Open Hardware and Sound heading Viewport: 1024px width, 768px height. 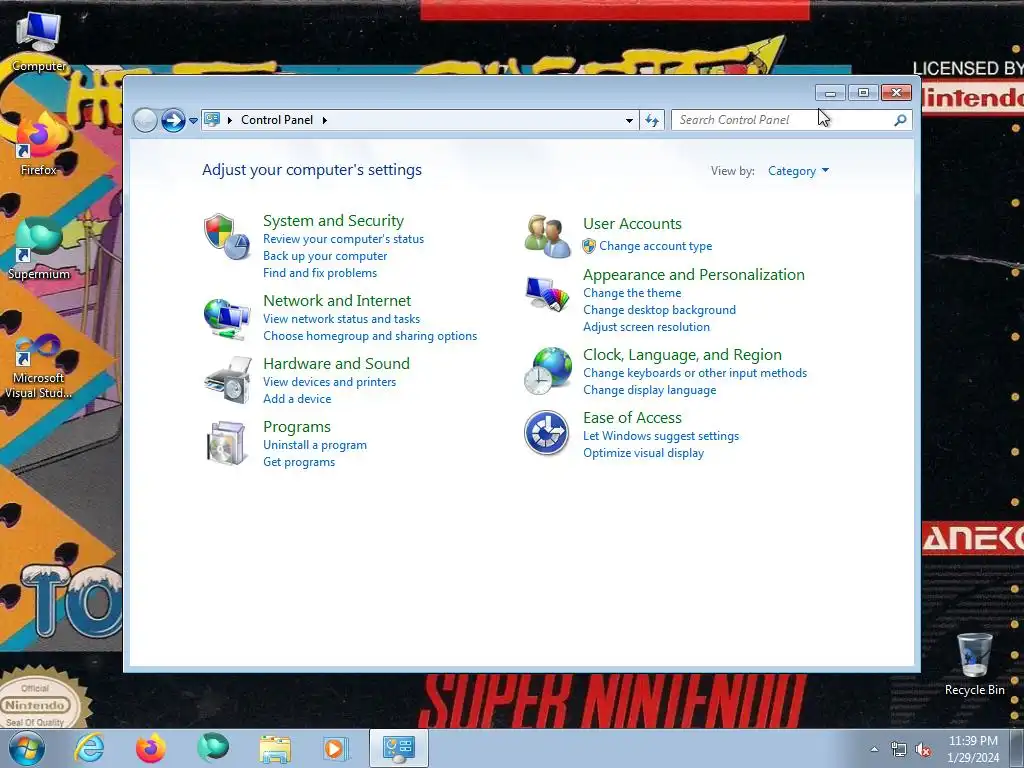point(336,364)
